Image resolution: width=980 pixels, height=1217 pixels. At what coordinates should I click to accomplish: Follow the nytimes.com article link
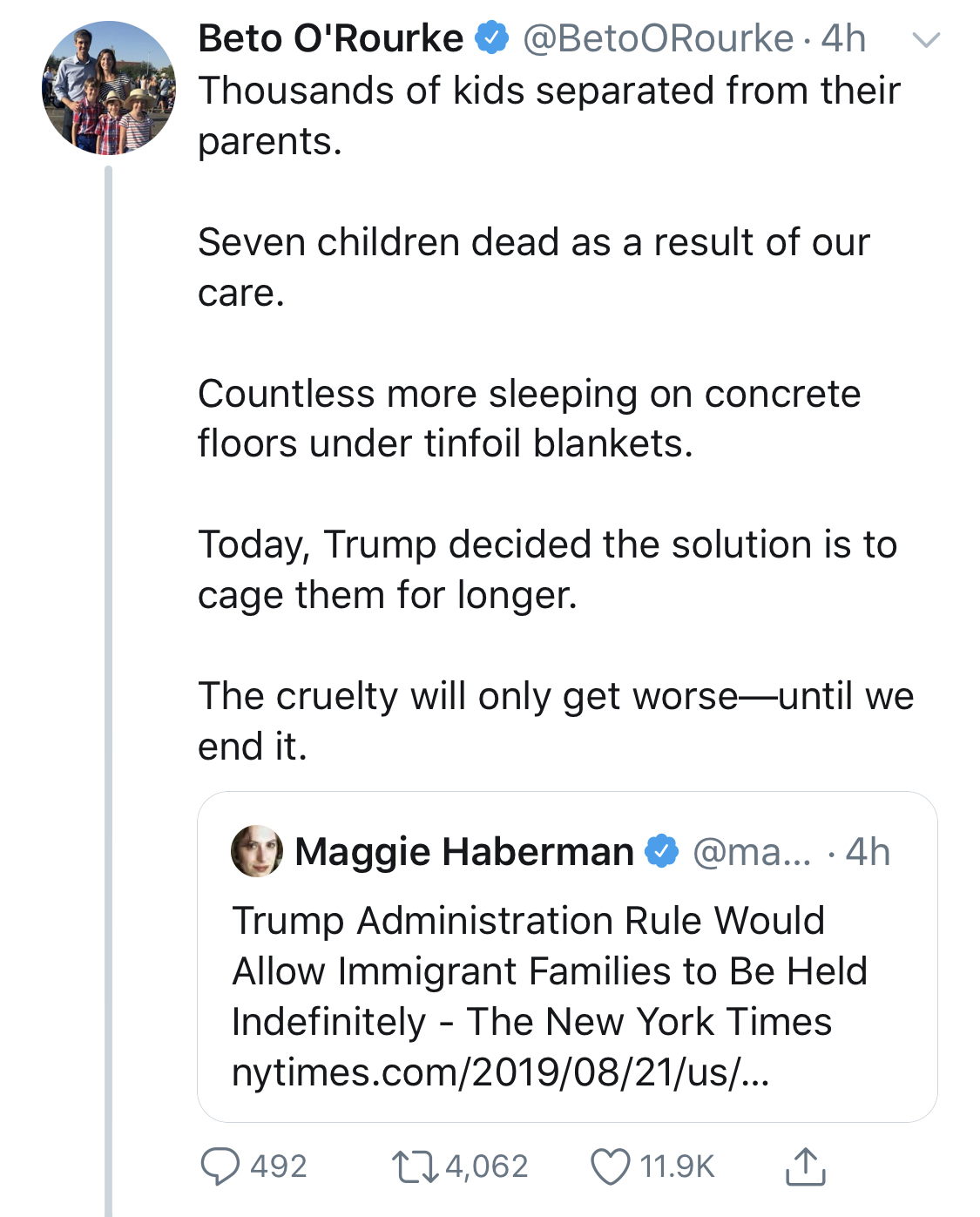[x=501, y=1072]
